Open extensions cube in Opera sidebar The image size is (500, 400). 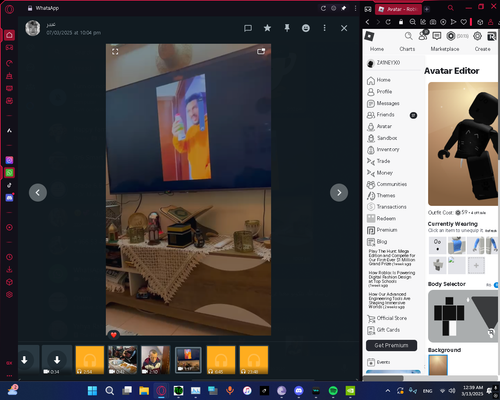[9, 282]
